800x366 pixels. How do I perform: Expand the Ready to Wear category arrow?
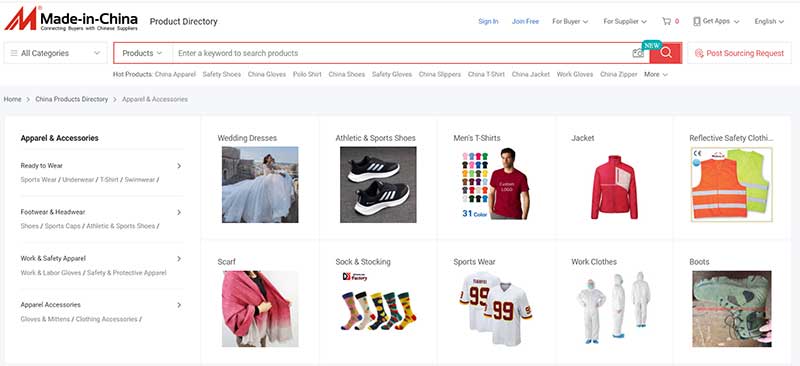click(179, 166)
